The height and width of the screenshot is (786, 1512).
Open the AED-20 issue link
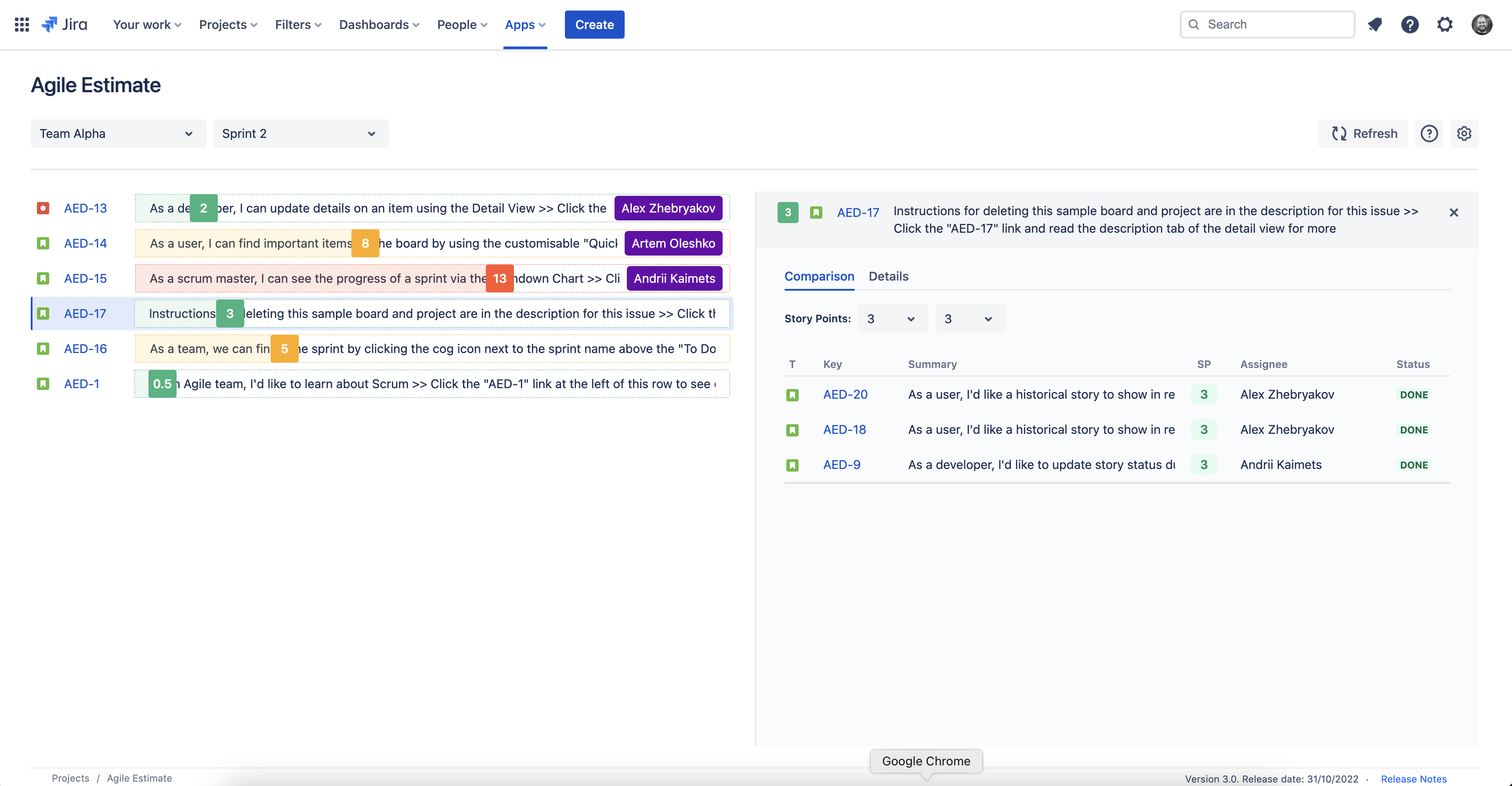(x=845, y=394)
